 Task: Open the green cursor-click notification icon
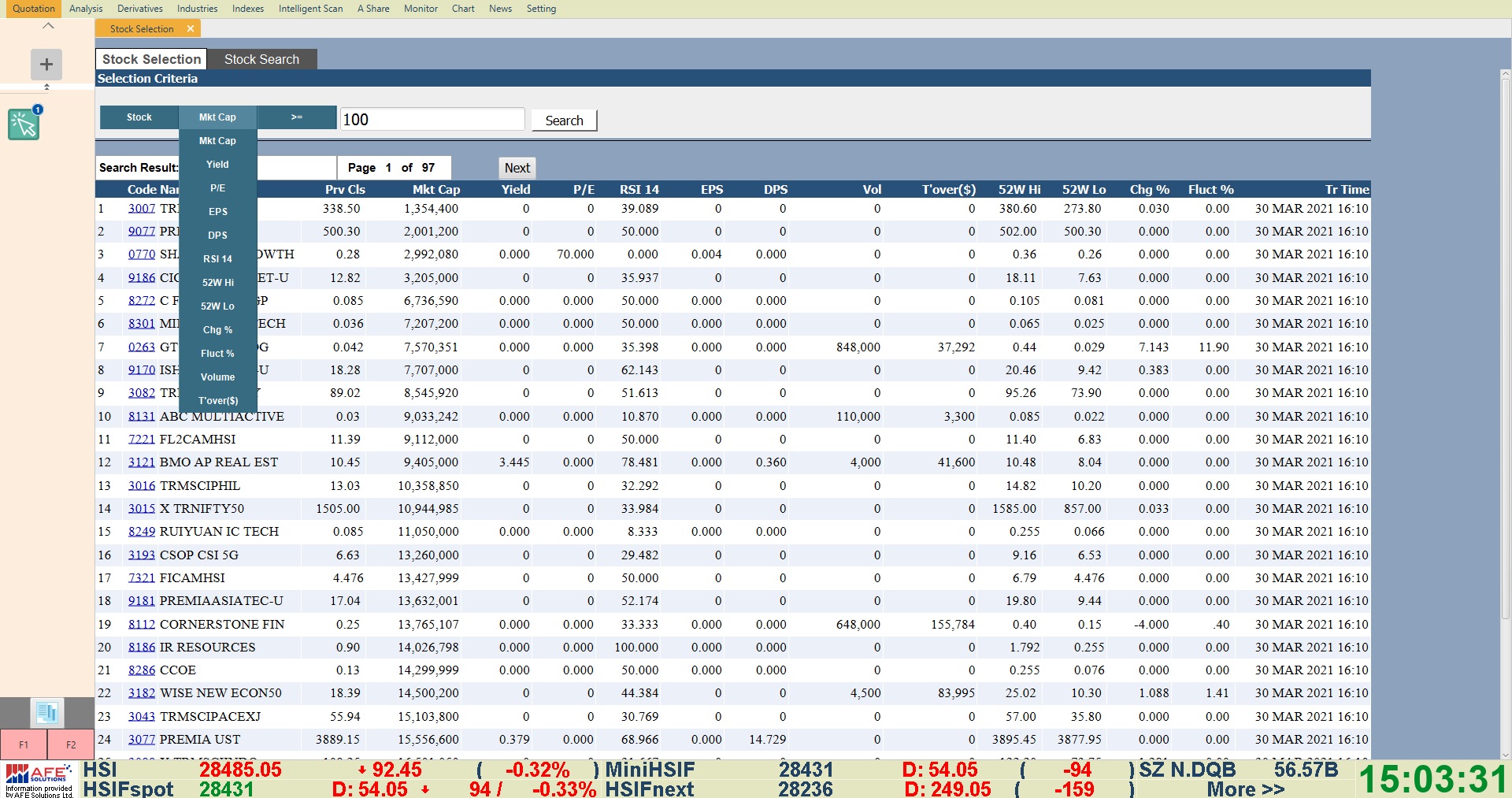[24, 124]
